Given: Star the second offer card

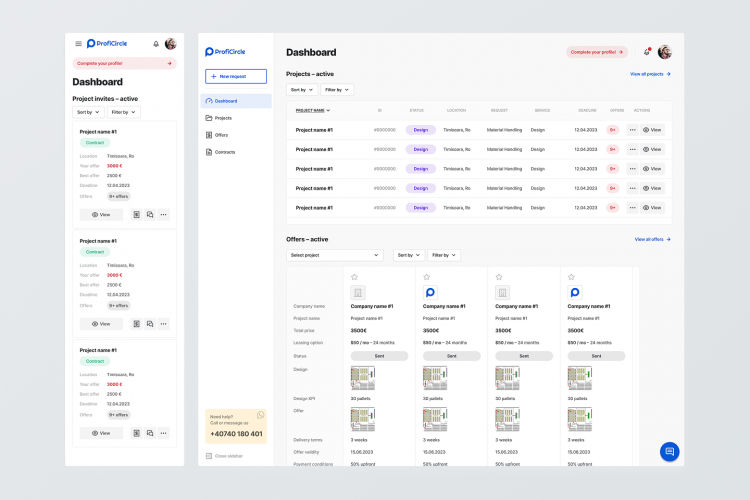Looking at the screenshot, I should tap(427, 277).
